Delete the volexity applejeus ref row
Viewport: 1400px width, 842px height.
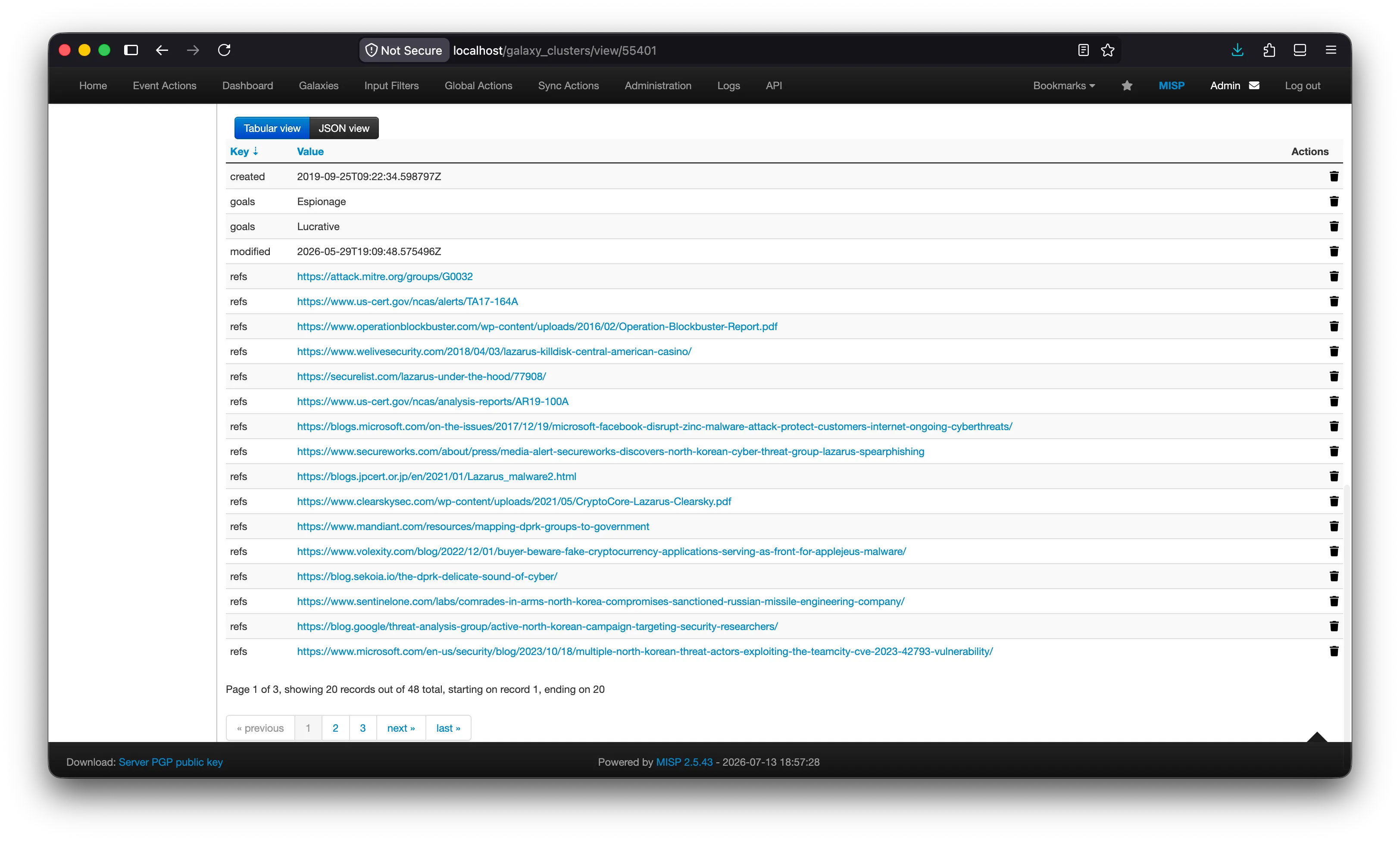[1334, 551]
